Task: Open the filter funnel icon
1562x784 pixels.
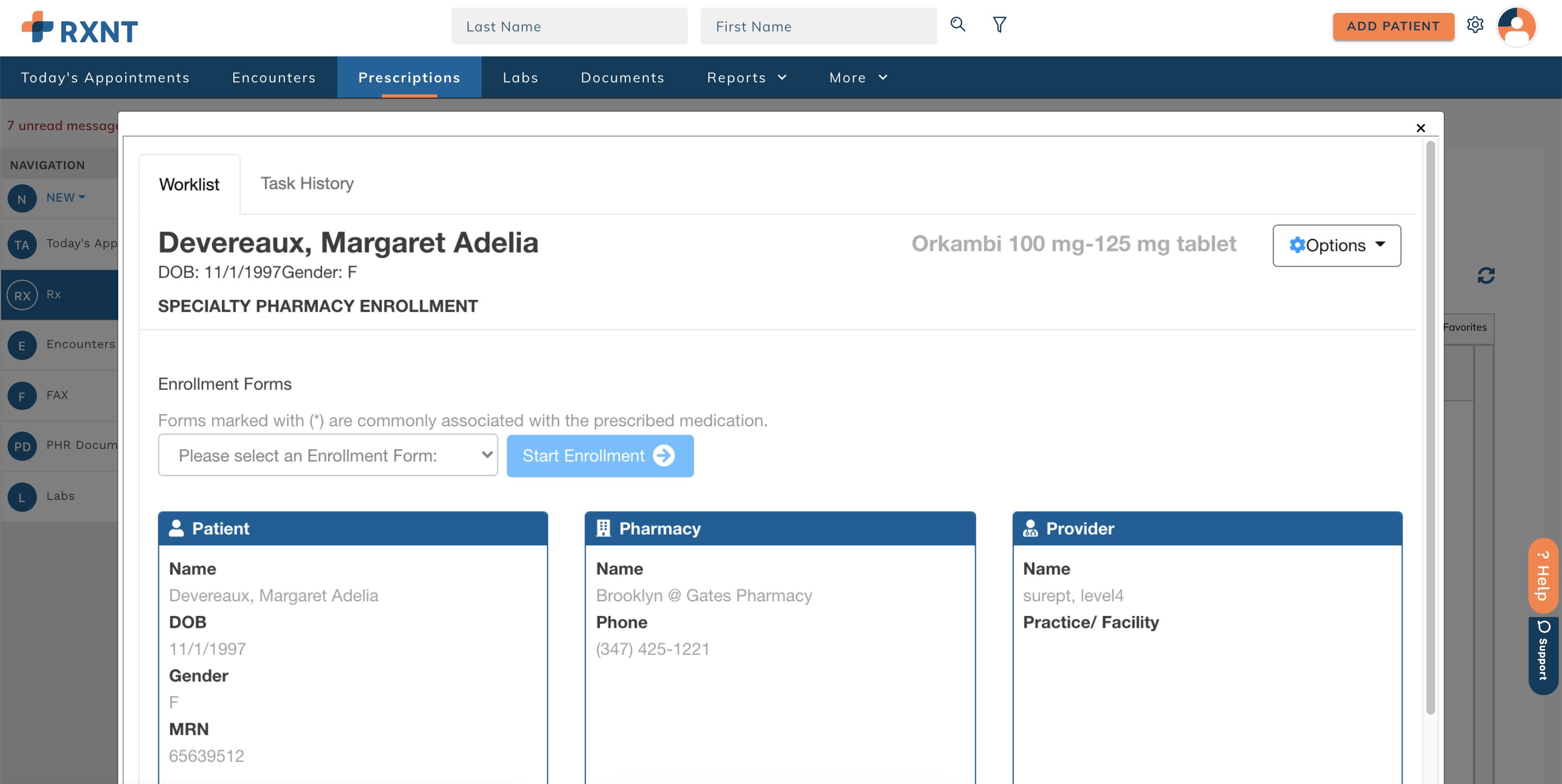Action: tap(999, 24)
